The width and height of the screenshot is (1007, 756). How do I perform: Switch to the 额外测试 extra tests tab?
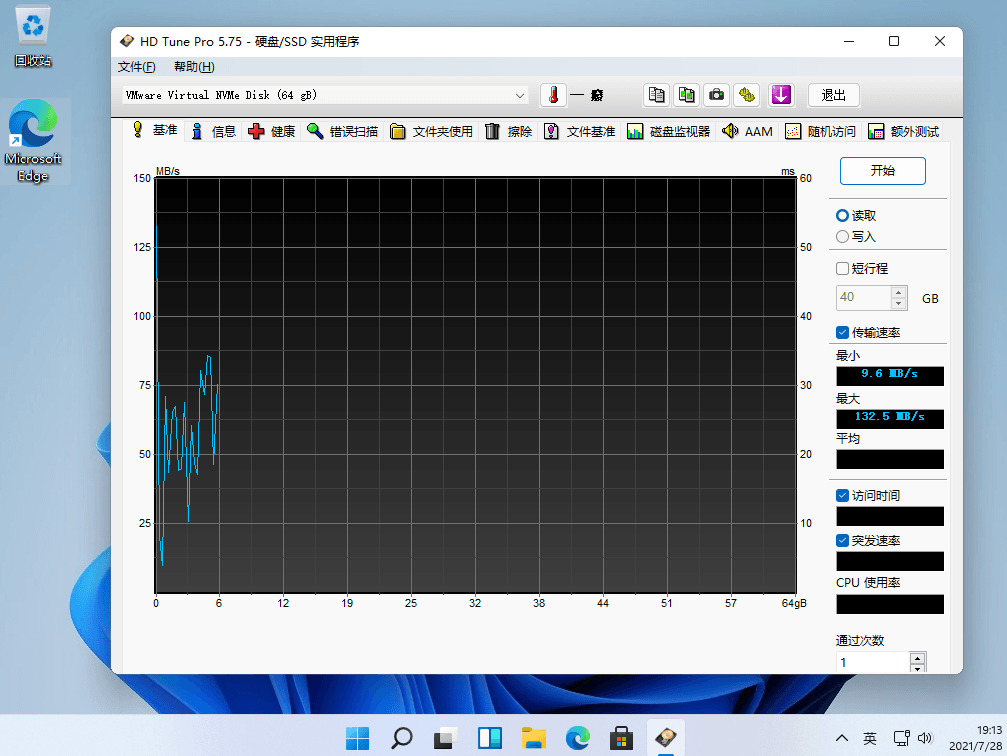pos(903,132)
